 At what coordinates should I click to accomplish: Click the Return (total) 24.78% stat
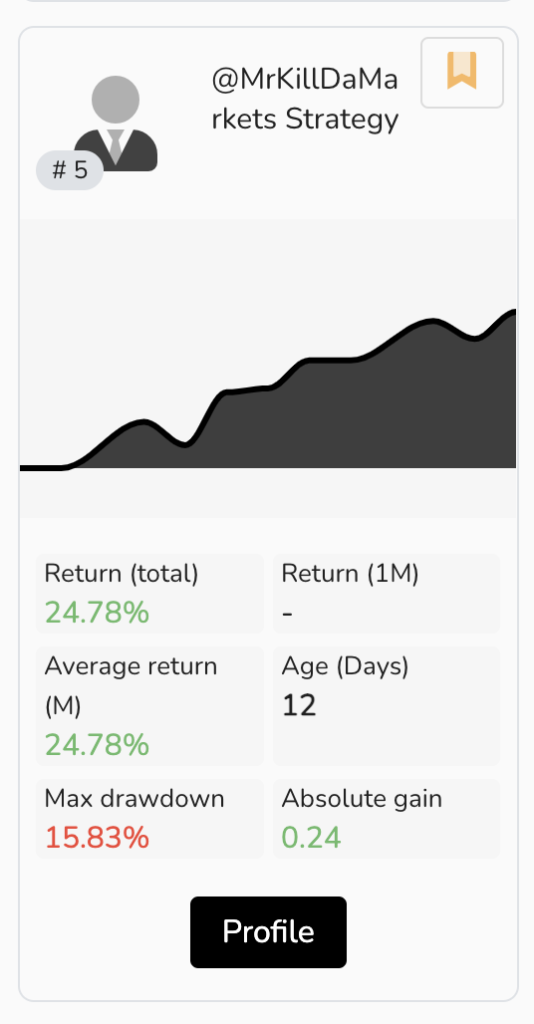point(150,594)
